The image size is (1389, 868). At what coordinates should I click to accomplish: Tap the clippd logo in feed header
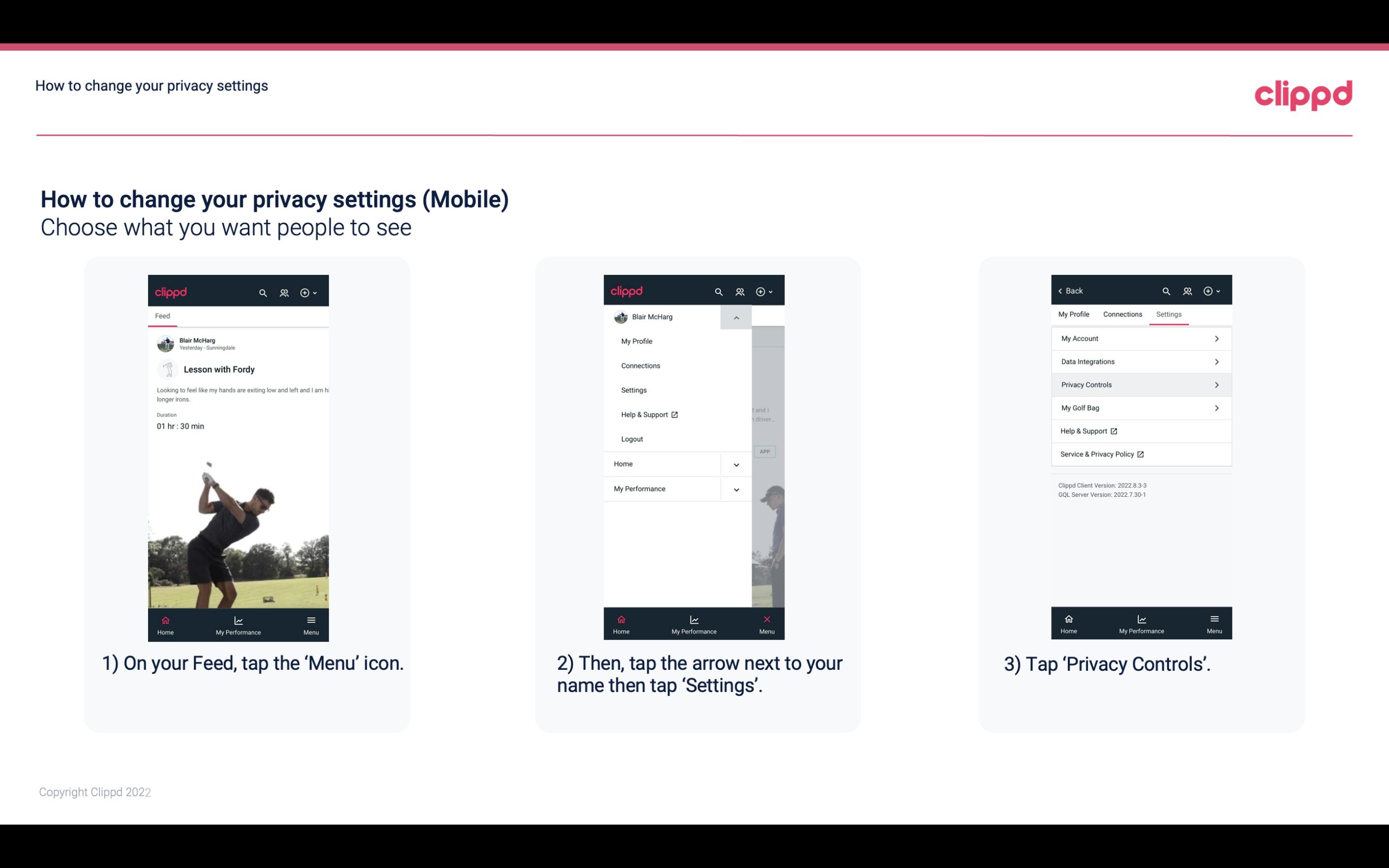(x=171, y=291)
